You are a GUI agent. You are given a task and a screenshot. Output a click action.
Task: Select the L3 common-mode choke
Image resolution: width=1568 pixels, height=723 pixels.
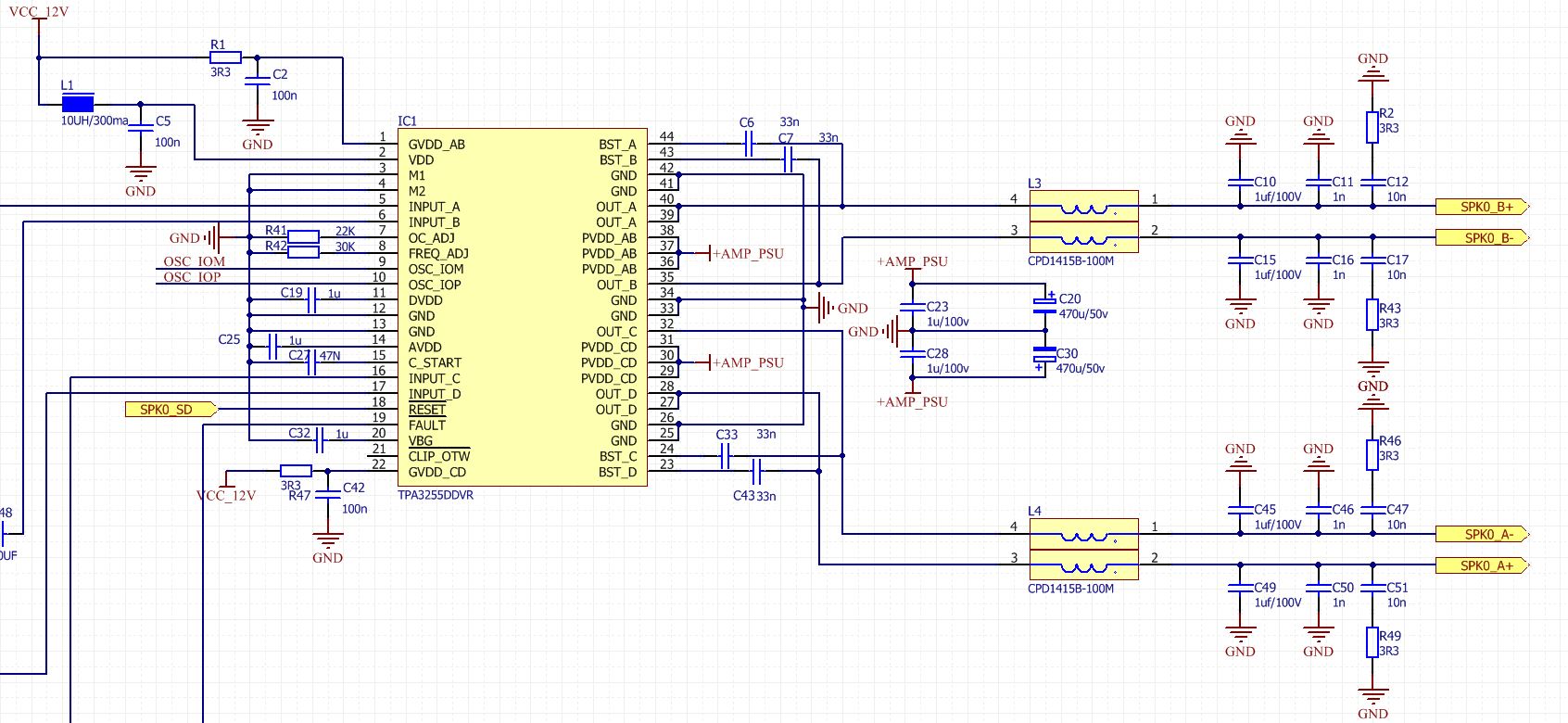click(x=1084, y=222)
